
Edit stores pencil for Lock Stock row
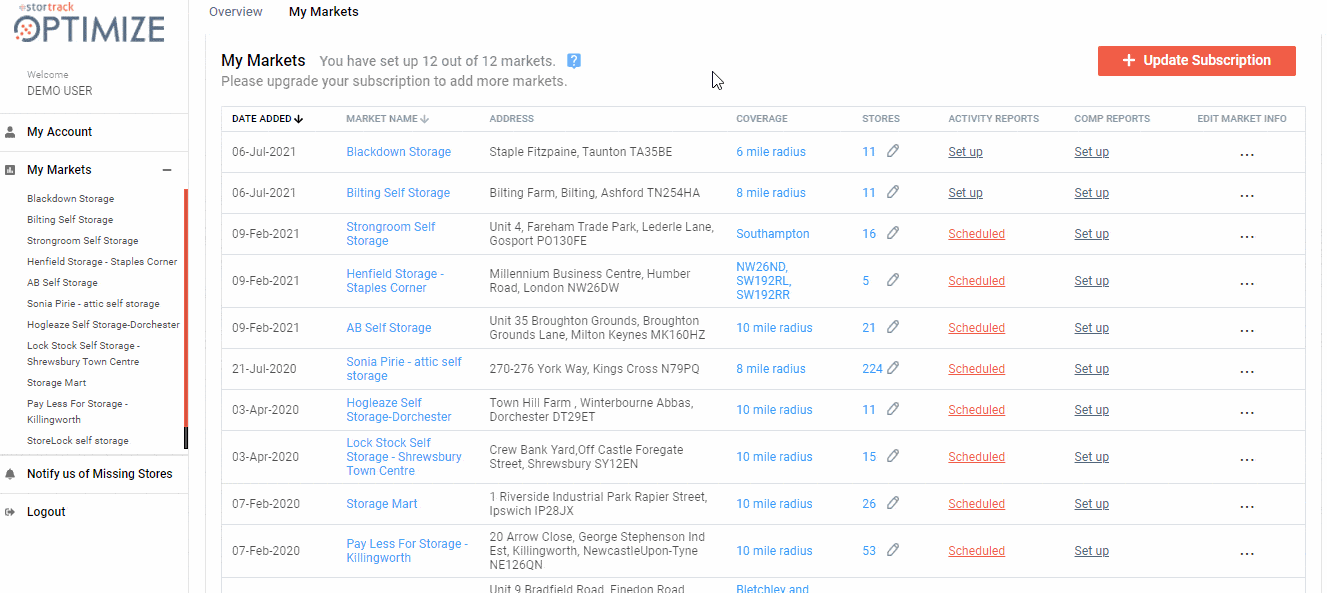click(893, 456)
